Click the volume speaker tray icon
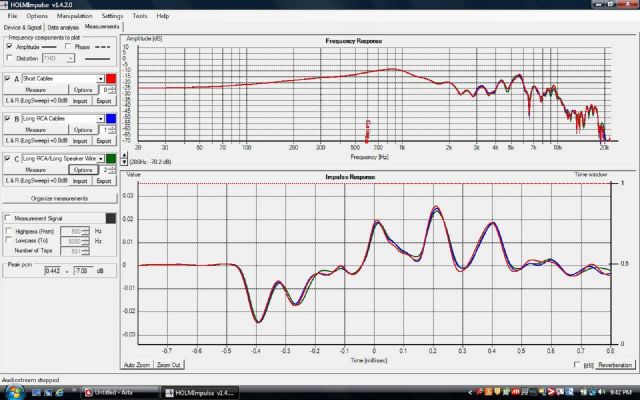 (x=602, y=392)
